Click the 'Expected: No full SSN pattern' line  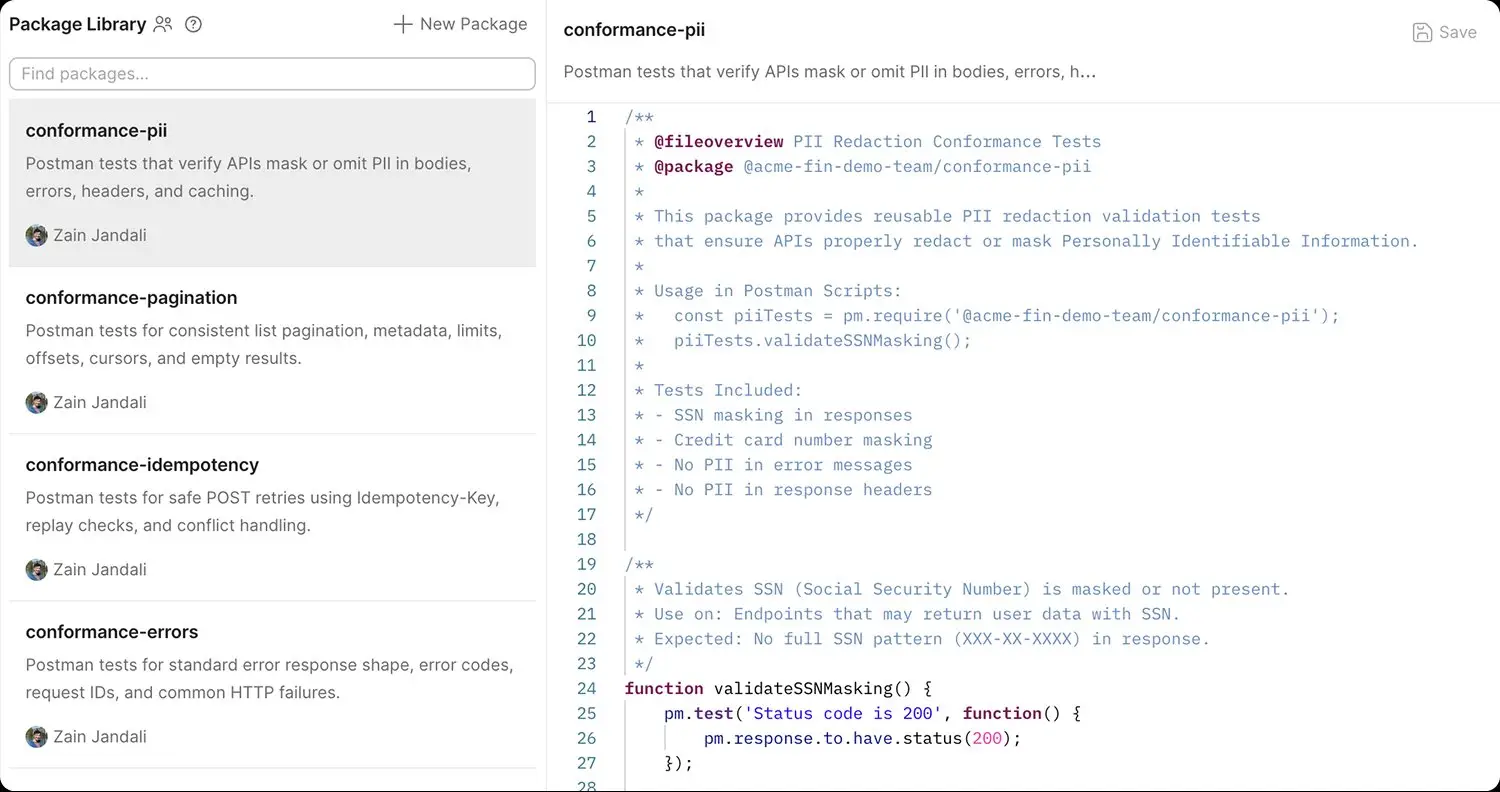coord(922,639)
